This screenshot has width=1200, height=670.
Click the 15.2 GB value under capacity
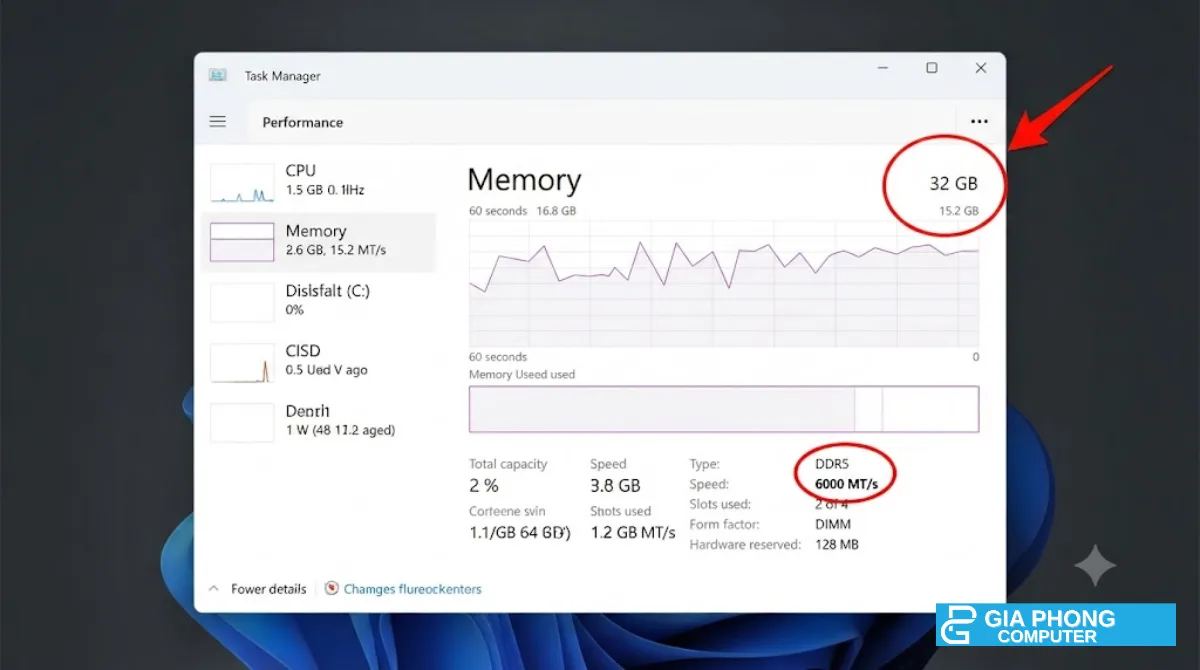pyautogui.click(x=958, y=211)
